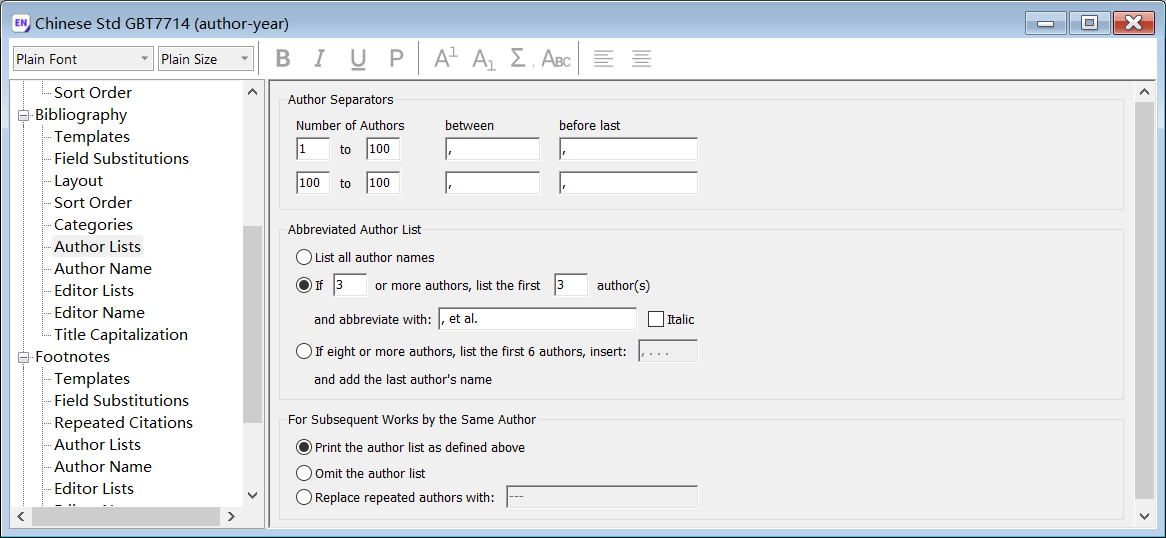
Task: Toggle Italic formatting icon
Action: click(320, 59)
